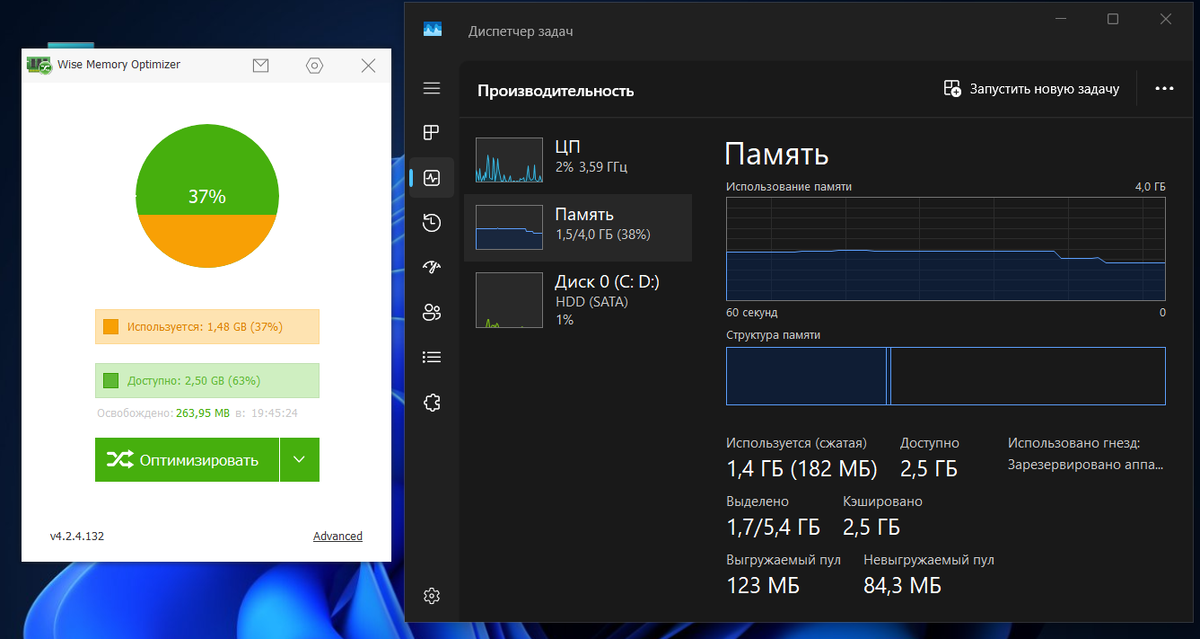Viewport: 1200px width, 639px height.
Task: Open the hexagon settings icon in Wise Memory Optimizer
Action: tap(314, 66)
